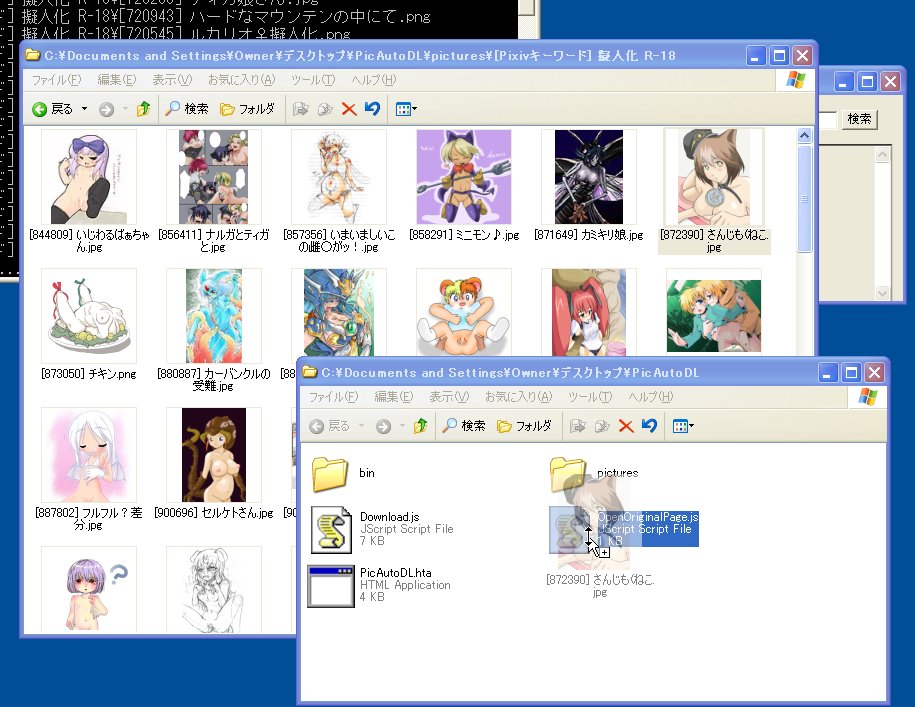Open ヘルプ(H) menu in pictures window
This screenshot has height=707, width=915.
coord(373,79)
